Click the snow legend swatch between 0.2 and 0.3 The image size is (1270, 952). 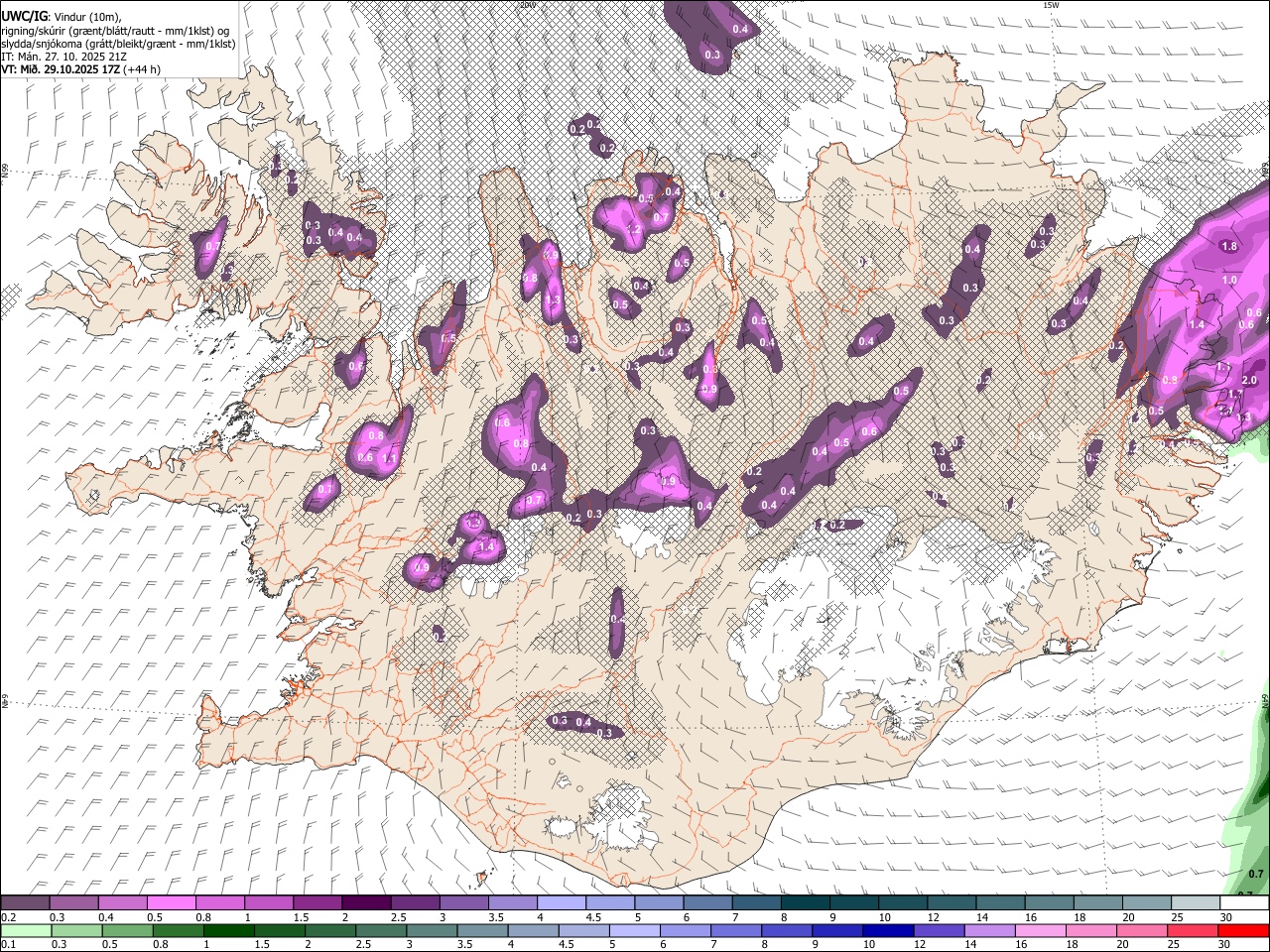coord(26,903)
